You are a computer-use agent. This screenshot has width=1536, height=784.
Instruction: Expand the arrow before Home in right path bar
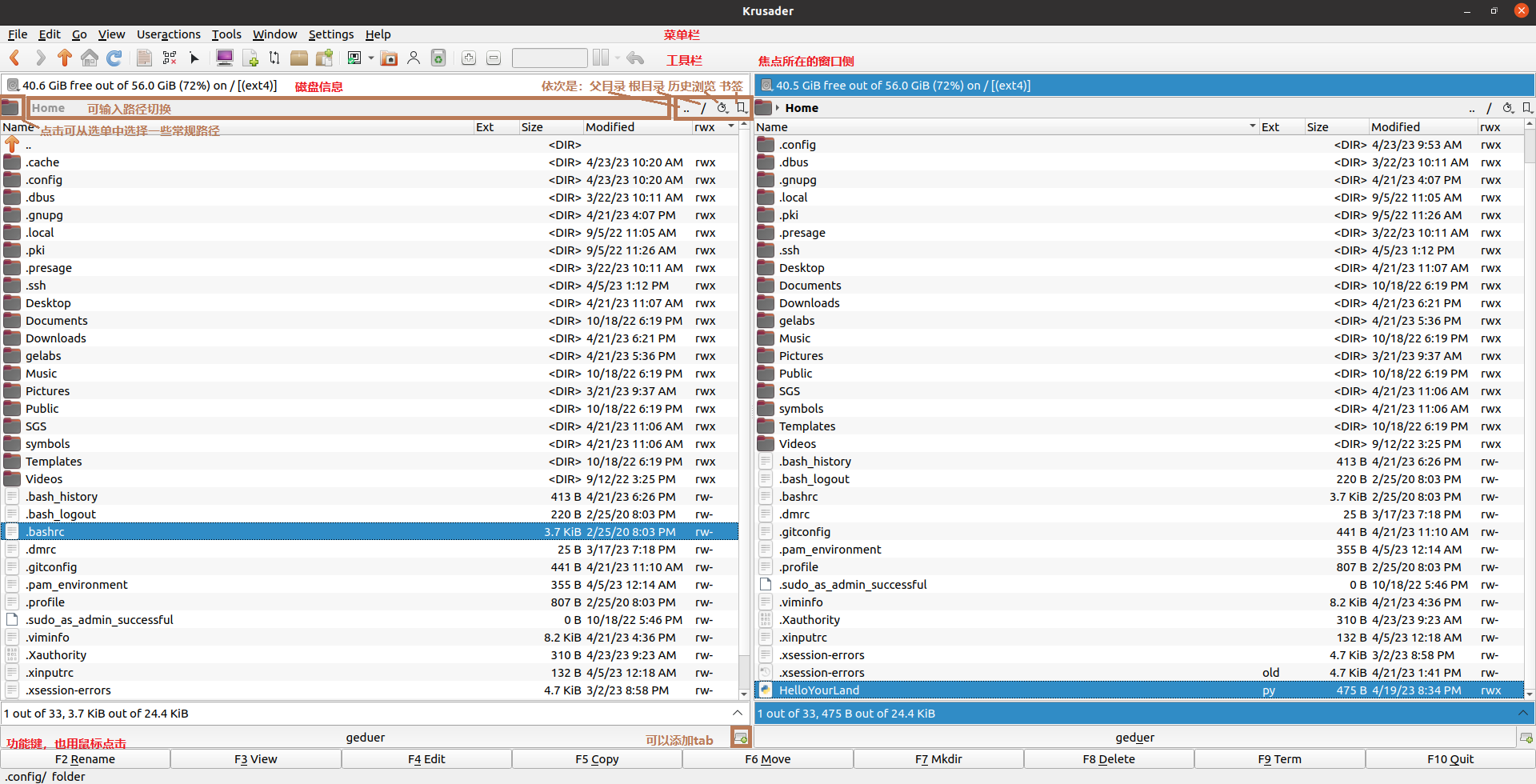point(778,108)
